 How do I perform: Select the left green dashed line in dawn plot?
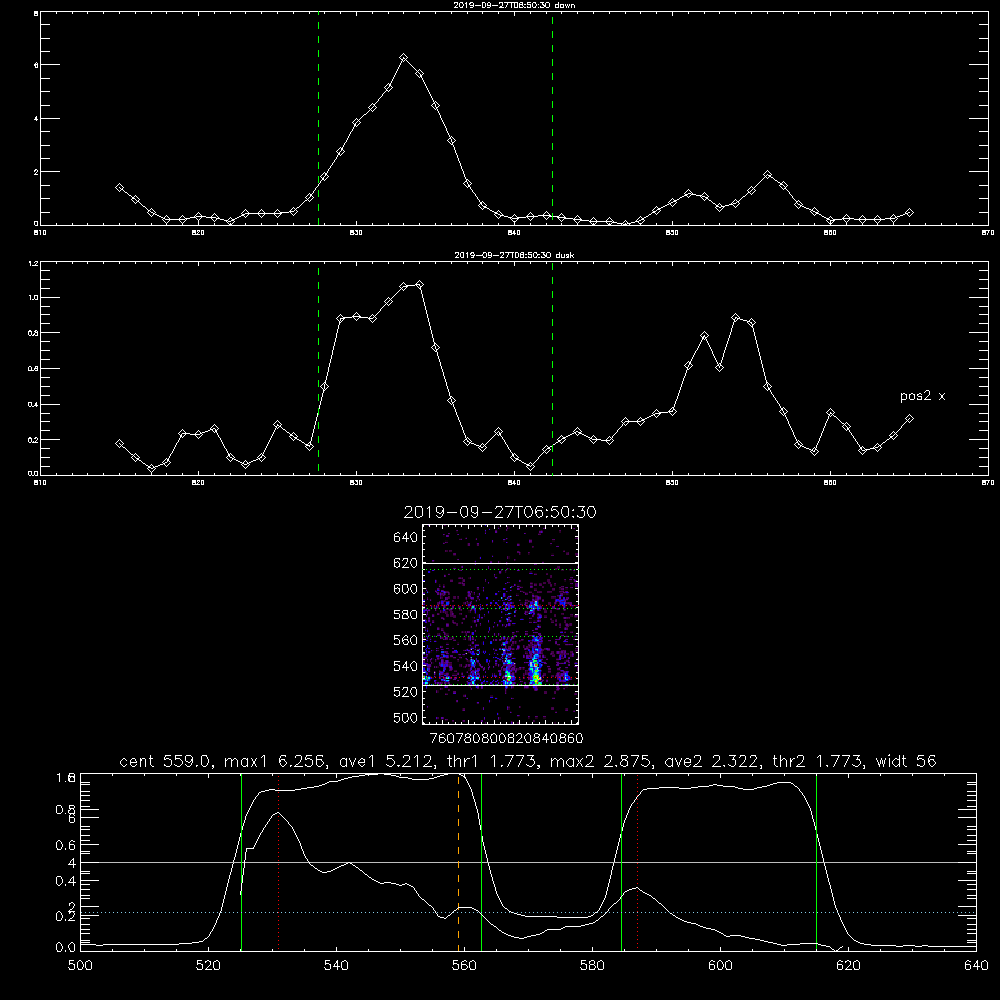pos(318,118)
